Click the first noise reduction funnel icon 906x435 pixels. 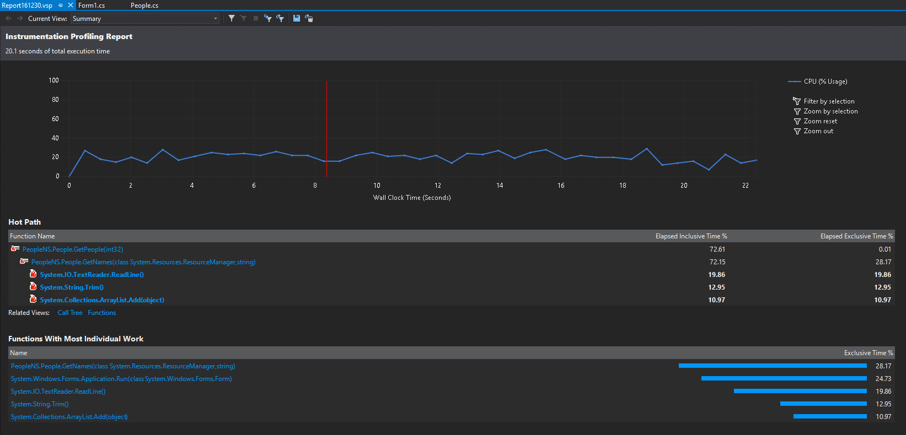tap(268, 18)
